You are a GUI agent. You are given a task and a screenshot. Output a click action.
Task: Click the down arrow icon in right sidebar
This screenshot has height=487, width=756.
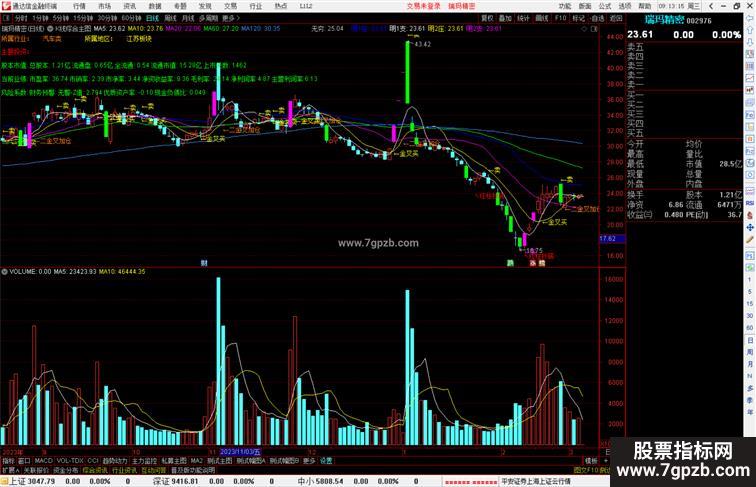tap(750, 42)
